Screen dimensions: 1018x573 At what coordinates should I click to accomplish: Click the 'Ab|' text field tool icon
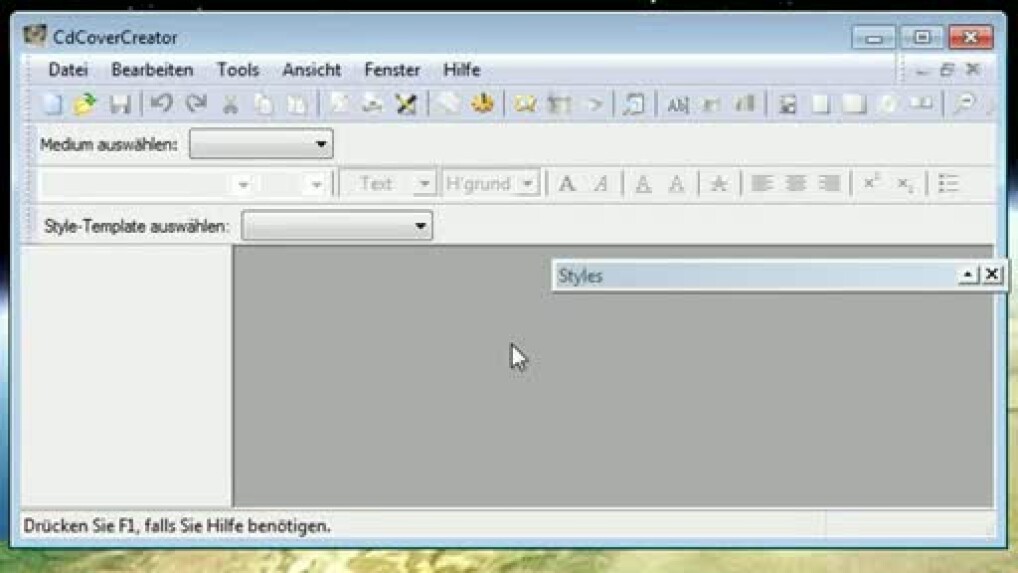click(x=678, y=104)
